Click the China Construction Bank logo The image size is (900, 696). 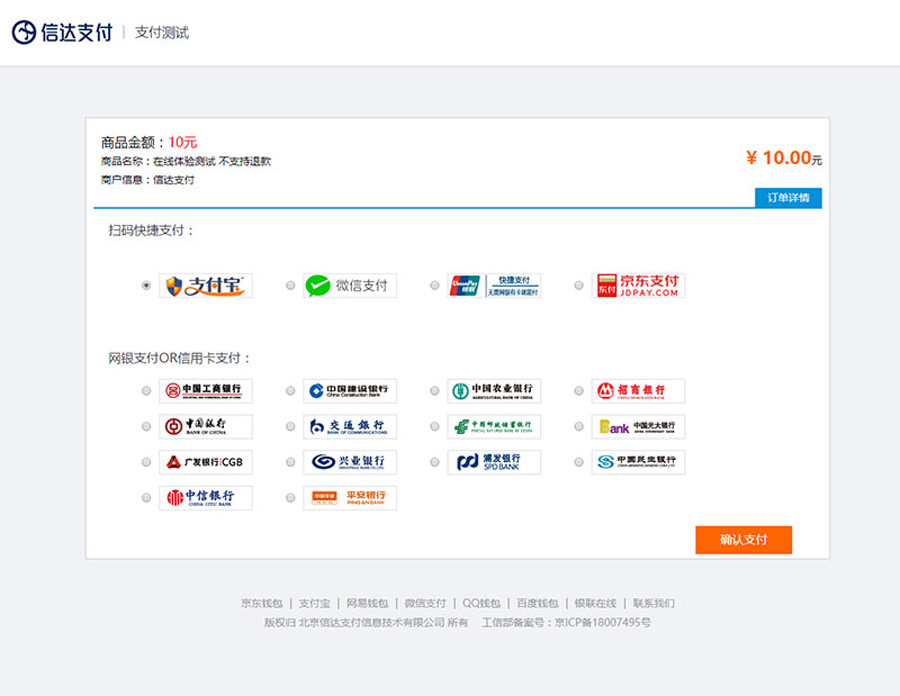point(350,391)
